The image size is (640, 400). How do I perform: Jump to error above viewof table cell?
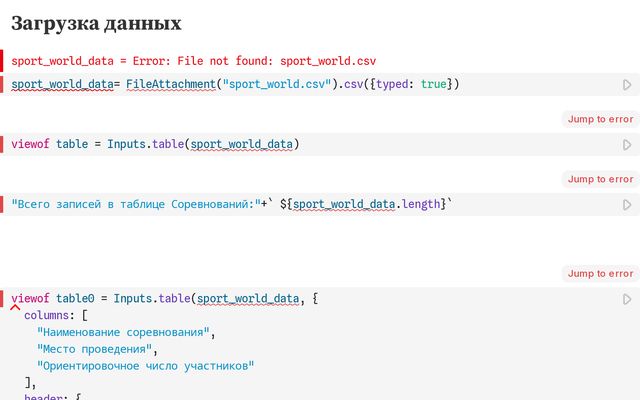(x=600, y=119)
